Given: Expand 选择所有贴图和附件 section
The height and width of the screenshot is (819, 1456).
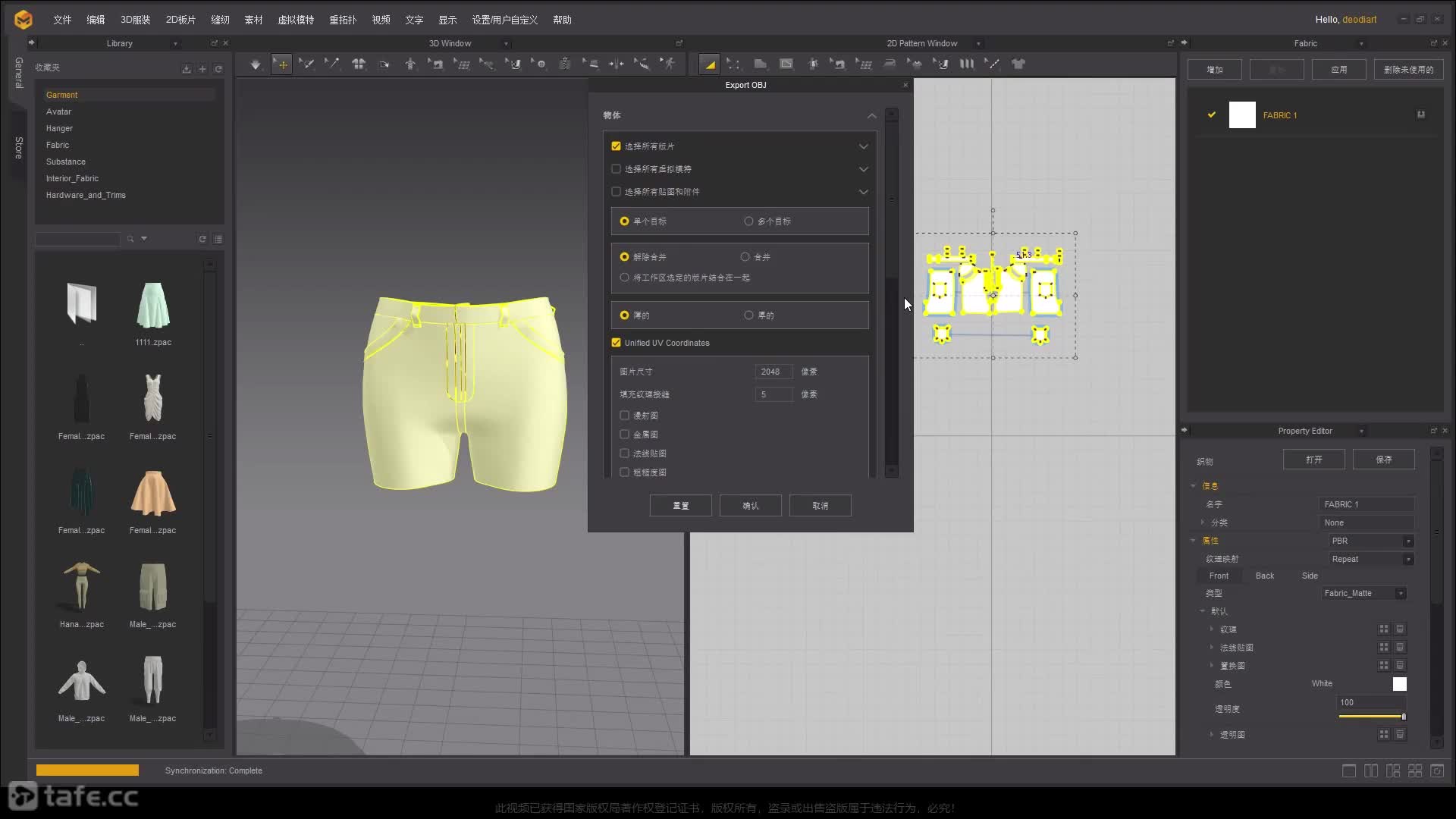Looking at the screenshot, I should (x=862, y=191).
